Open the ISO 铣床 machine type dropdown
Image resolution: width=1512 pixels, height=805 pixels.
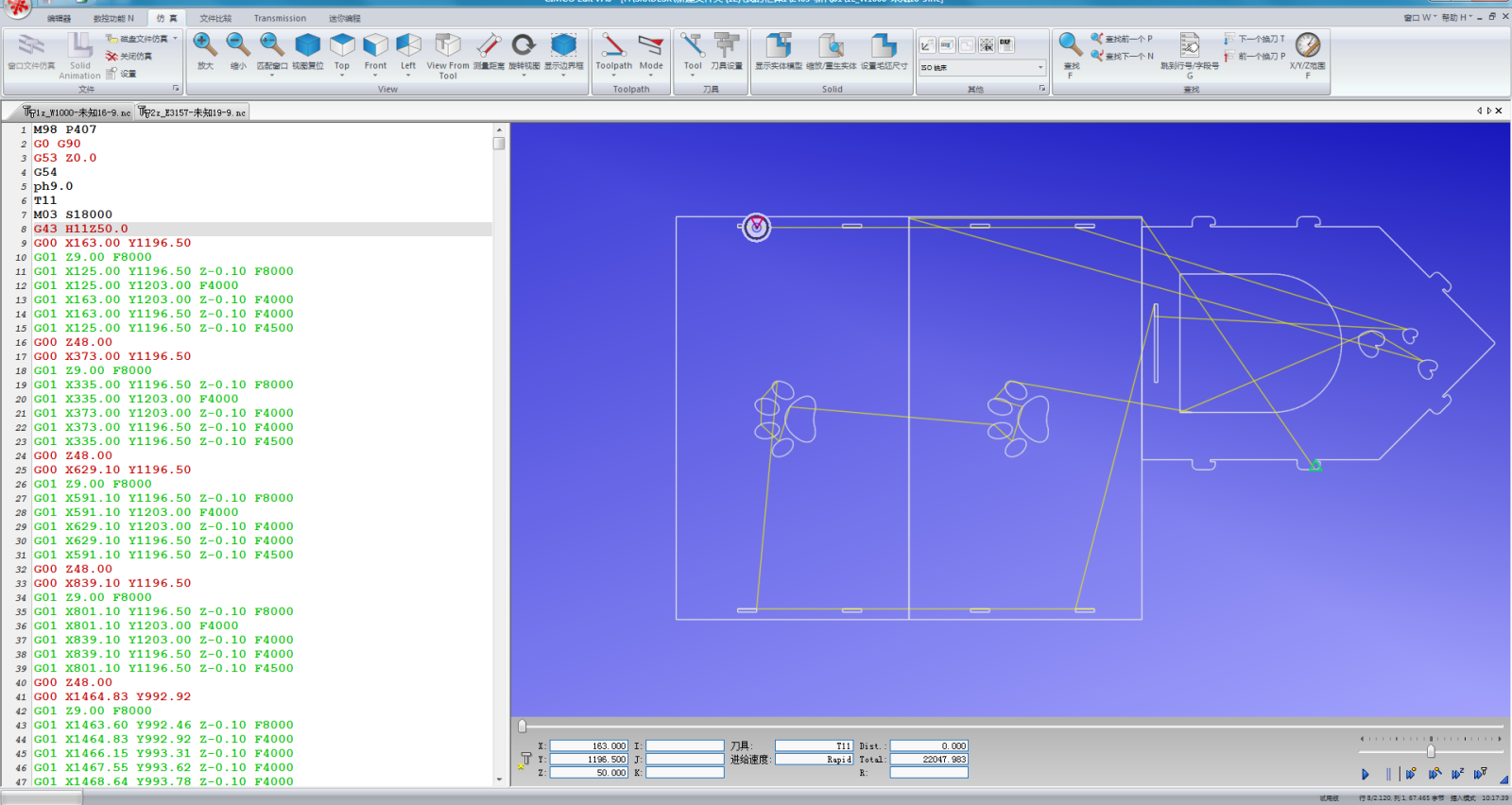(x=982, y=68)
